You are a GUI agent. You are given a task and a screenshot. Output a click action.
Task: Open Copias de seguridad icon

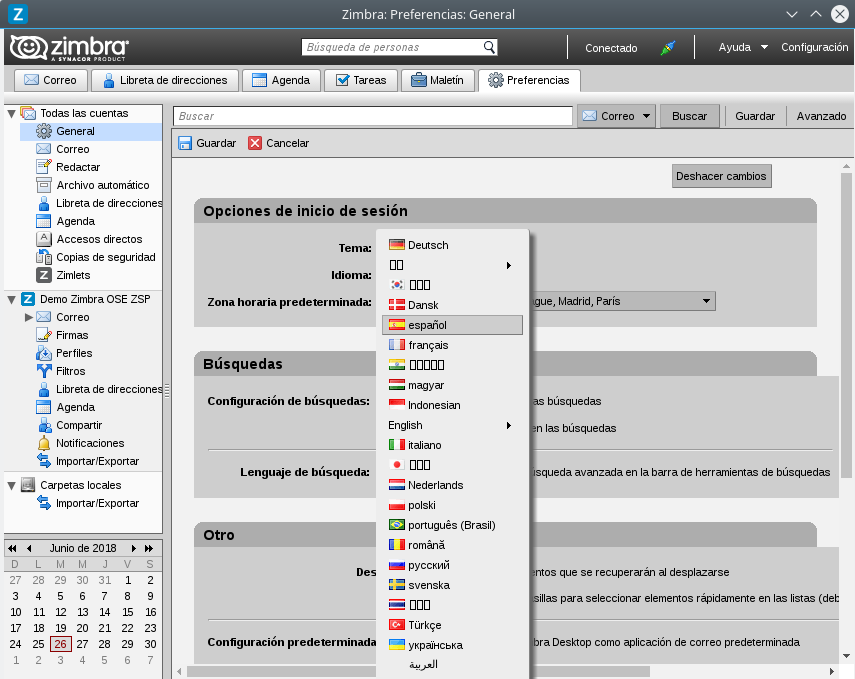44,257
